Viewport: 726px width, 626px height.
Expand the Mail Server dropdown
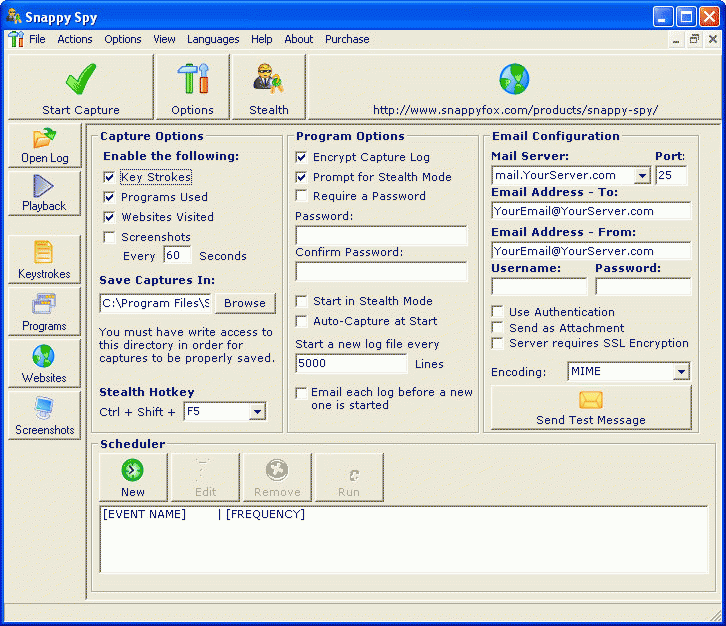click(x=642, y=175)
